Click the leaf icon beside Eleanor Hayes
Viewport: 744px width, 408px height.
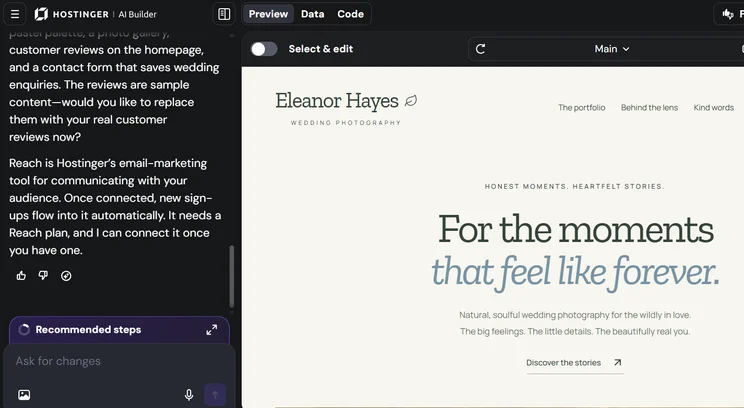(410, 101)
